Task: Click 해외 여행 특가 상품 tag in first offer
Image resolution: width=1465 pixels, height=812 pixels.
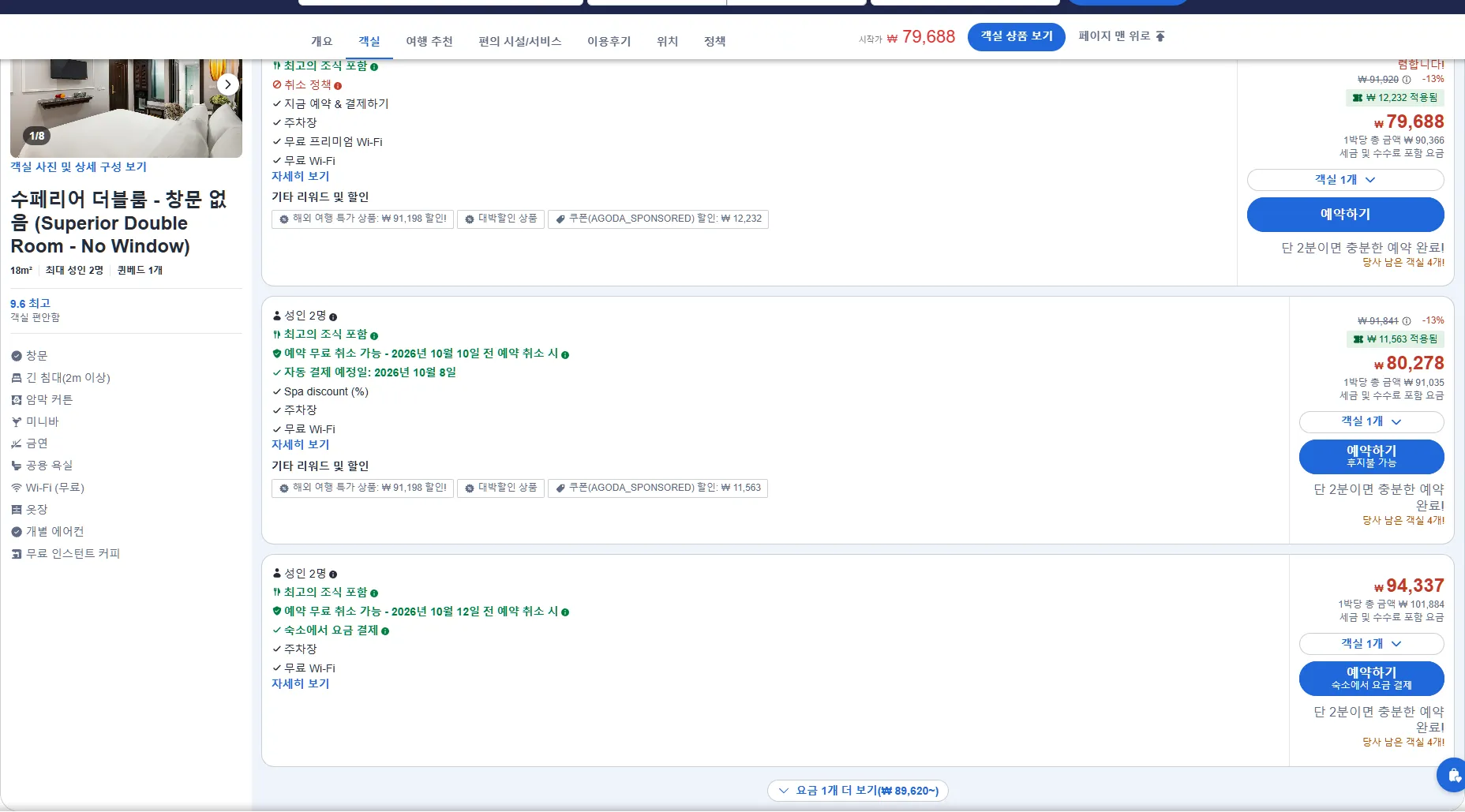Action: tap(362, 219)
